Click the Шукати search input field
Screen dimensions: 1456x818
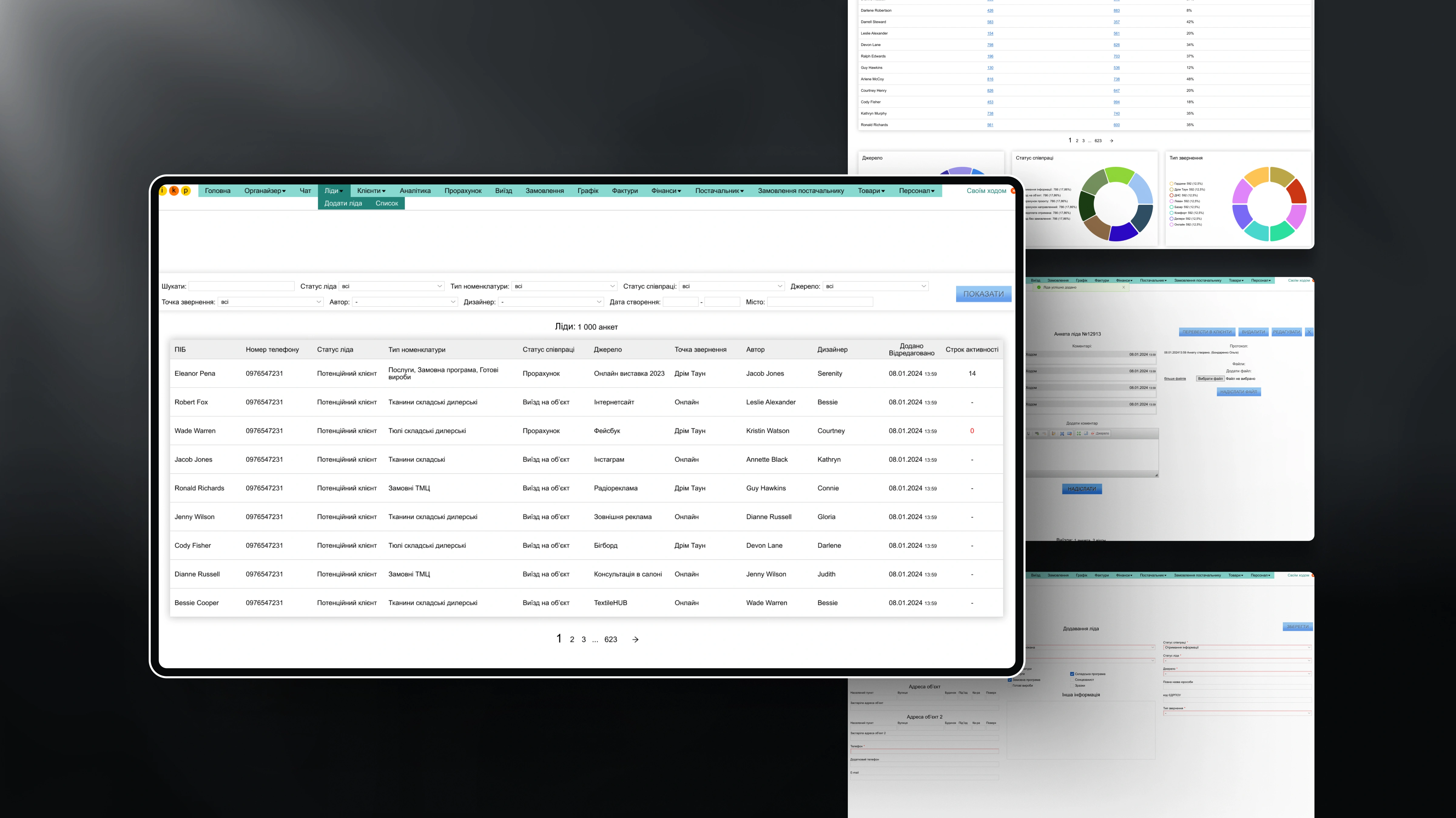point(241,286)
